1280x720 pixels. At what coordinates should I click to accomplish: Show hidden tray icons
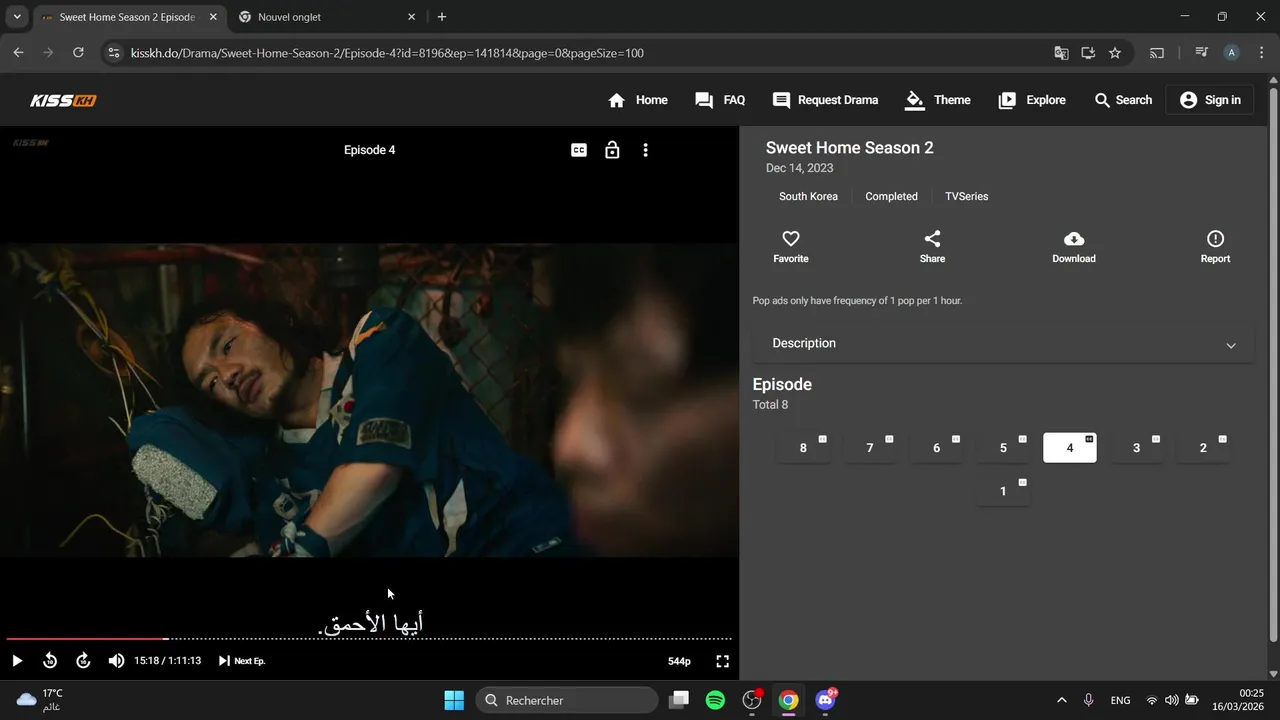[1061, 700]
